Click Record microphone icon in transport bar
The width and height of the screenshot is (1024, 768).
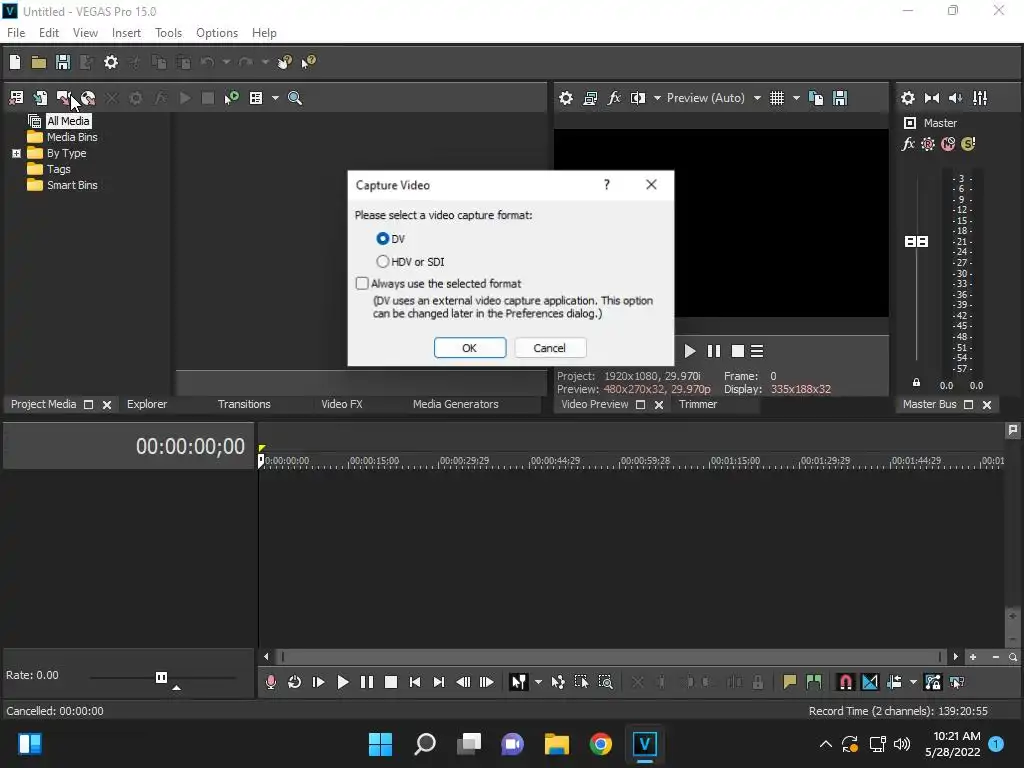point(270,682)
